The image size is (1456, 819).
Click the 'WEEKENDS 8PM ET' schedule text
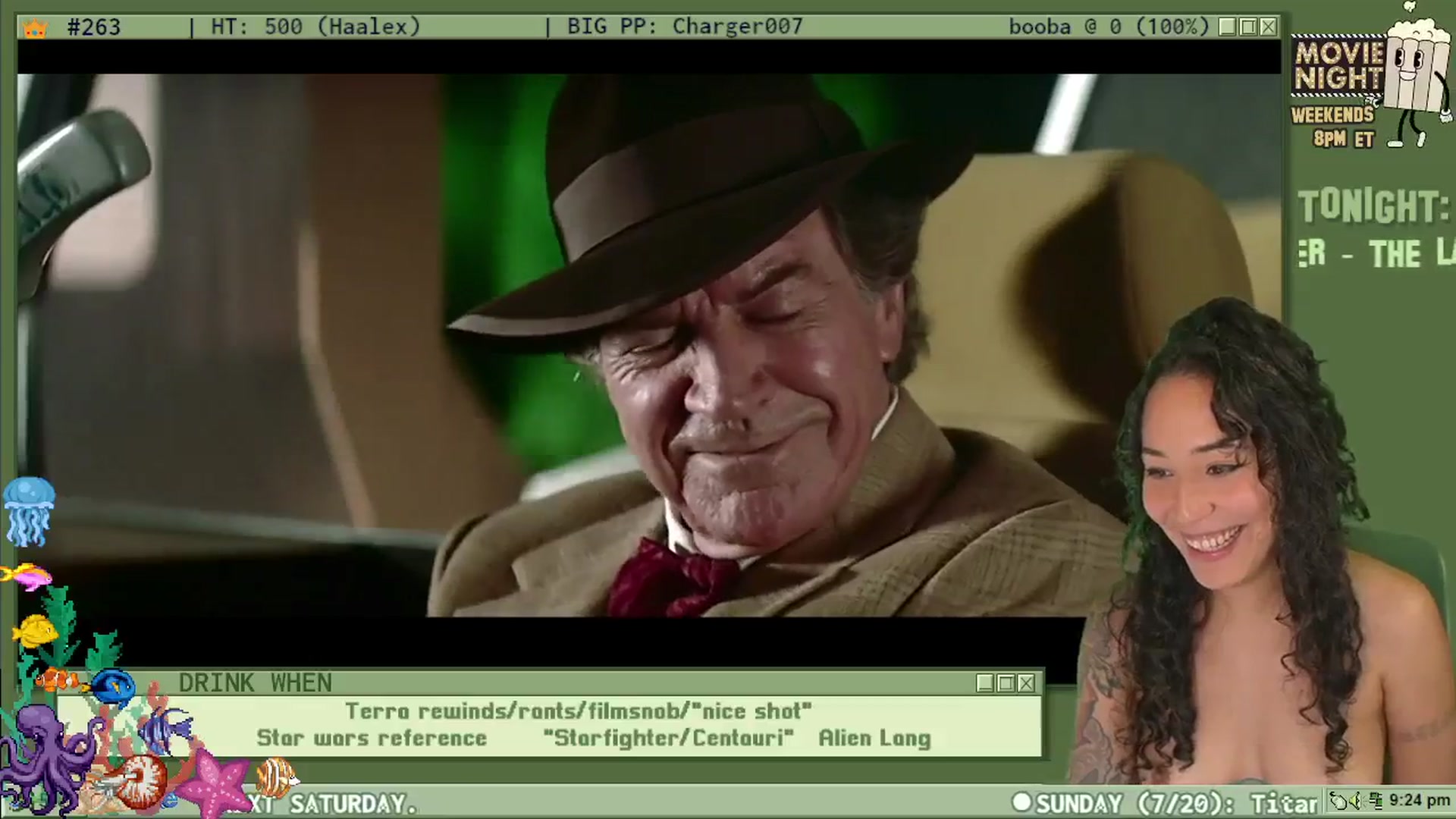tap(1333, 127)
